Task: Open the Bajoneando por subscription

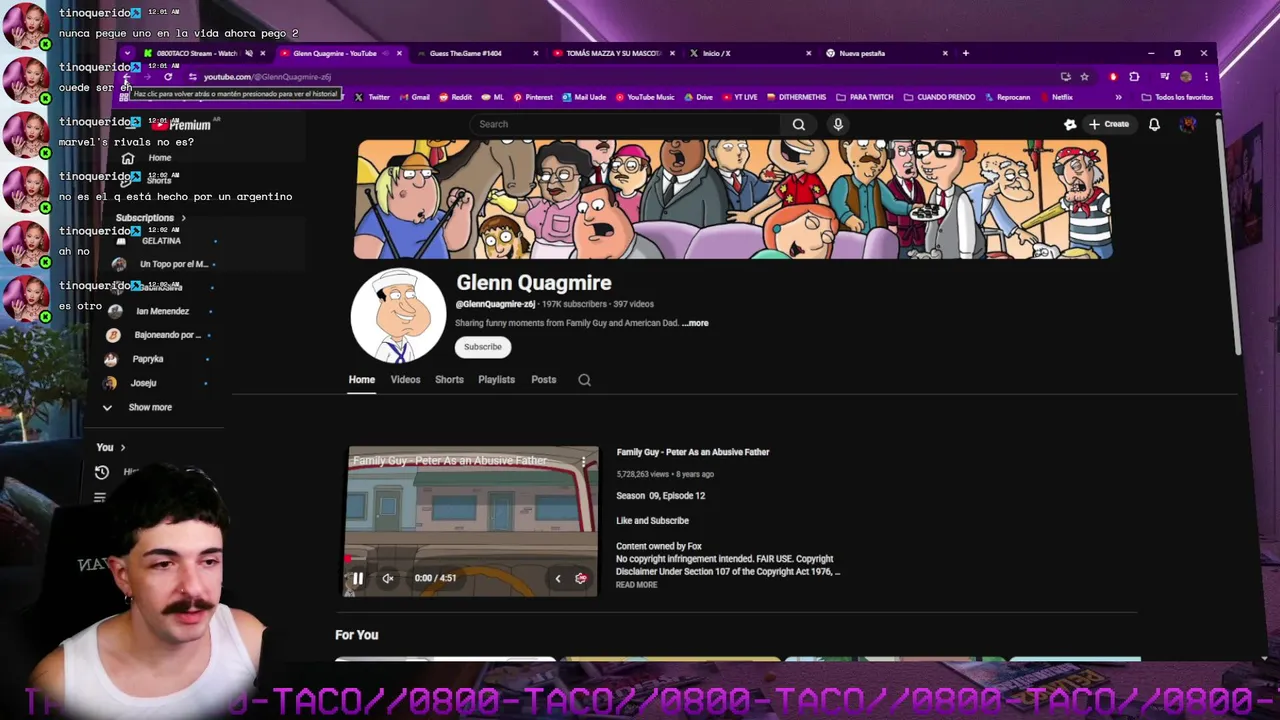Action: [x=167, y=335]
